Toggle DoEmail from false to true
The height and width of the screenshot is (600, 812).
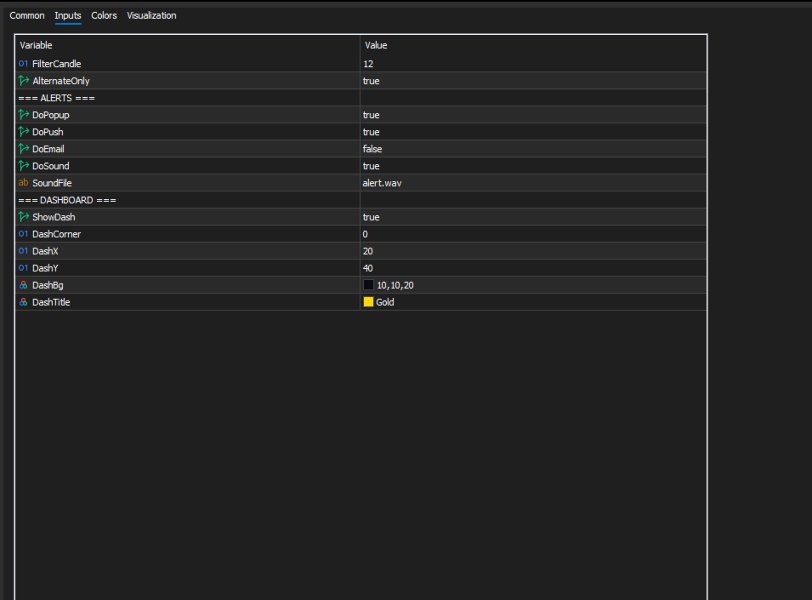click(450, 148)
